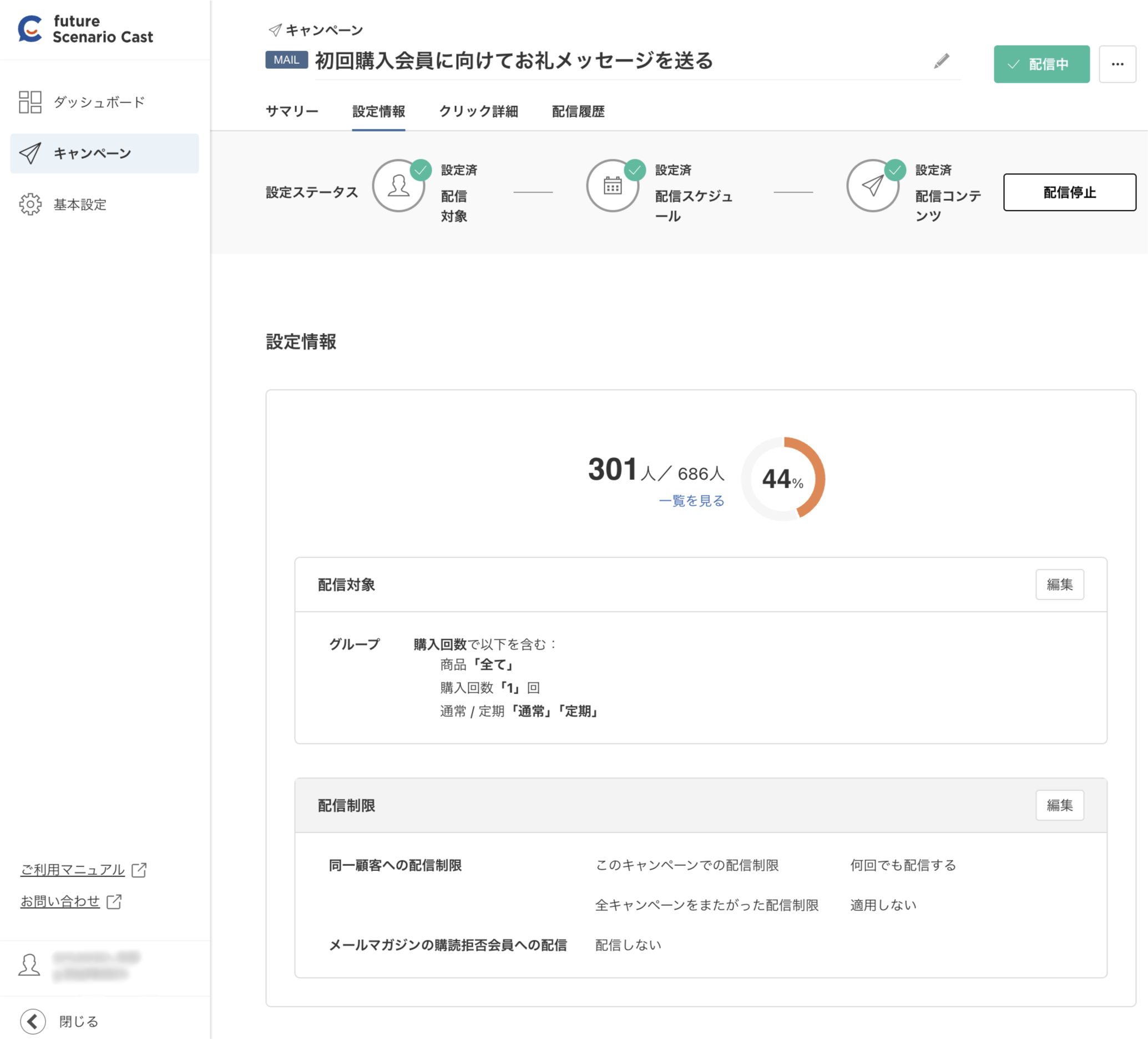
Task: Collapse sidebar with 閉じる arrow
Action: point(33,1021)
